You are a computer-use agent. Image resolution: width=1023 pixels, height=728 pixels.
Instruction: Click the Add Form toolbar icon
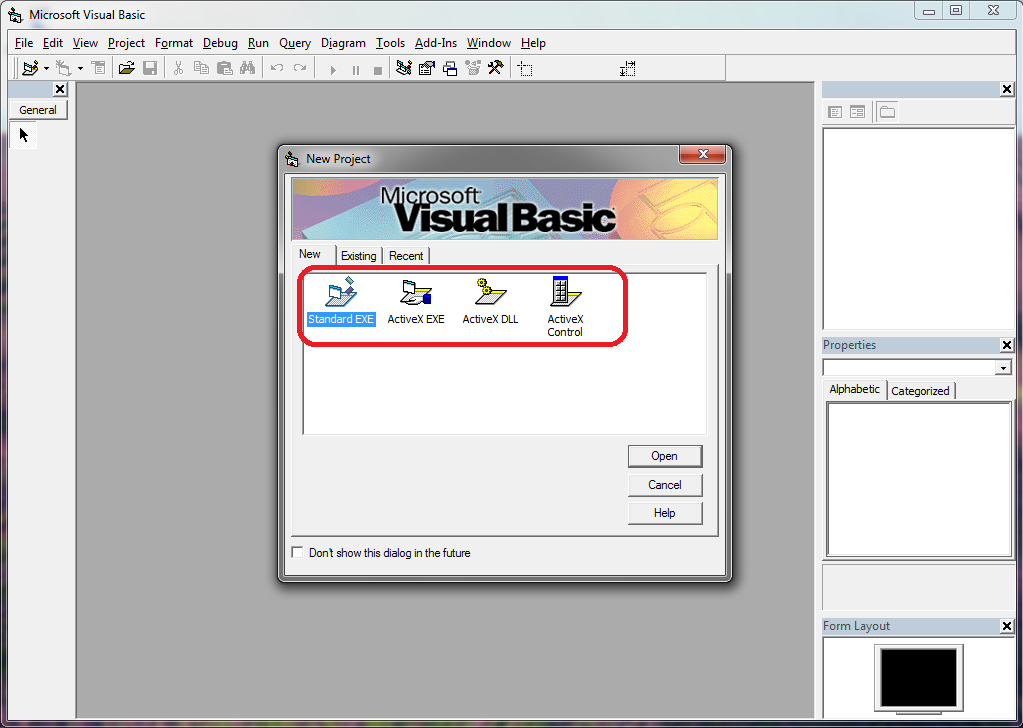63,68
